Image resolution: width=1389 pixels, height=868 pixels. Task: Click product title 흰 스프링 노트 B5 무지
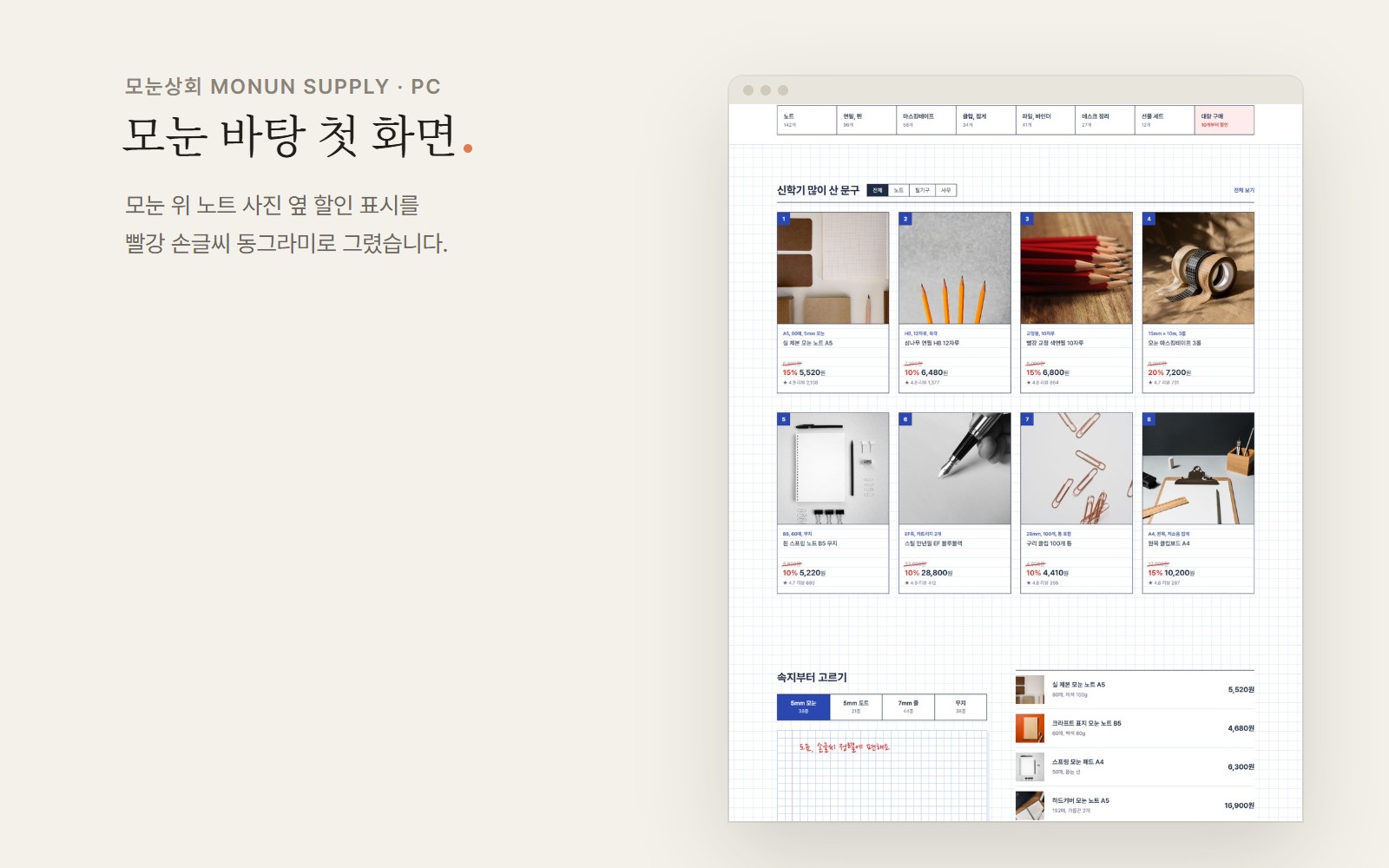810,543
